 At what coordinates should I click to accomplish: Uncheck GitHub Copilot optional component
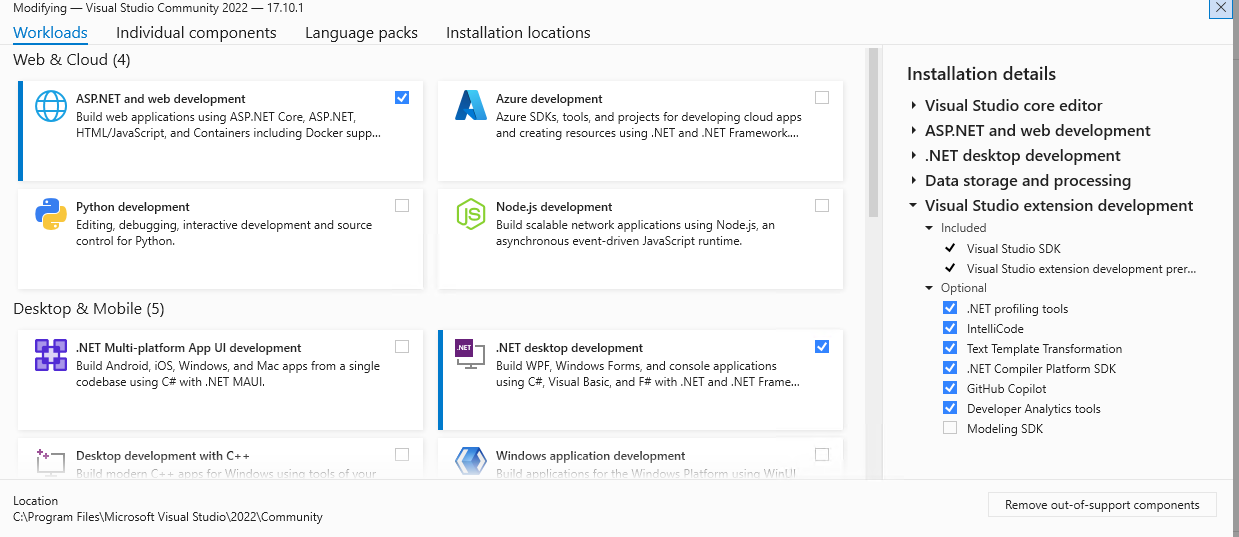pyautogui.click(x=950, y=388)
